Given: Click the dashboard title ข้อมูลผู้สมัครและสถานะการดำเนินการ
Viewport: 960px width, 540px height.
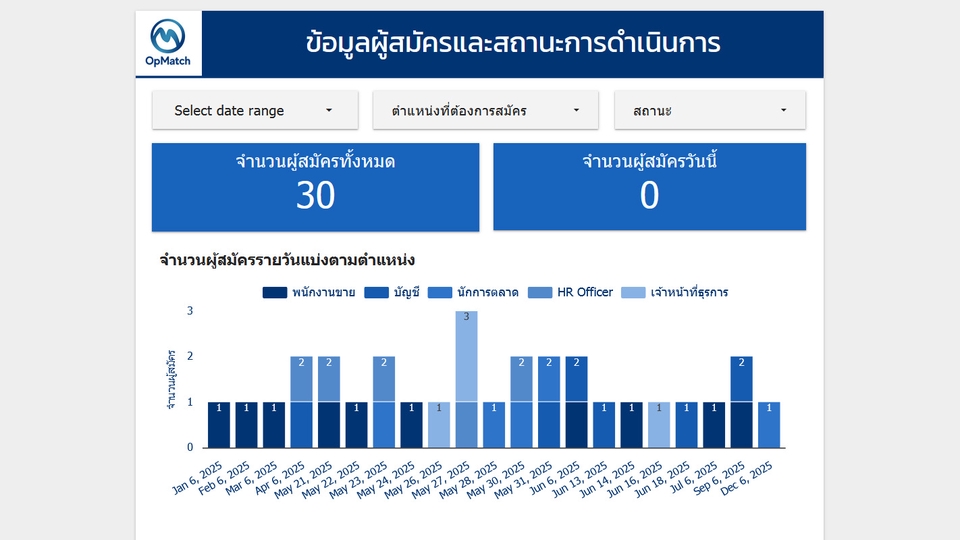Looking at the screenshot, I should [x=513, y=44].
